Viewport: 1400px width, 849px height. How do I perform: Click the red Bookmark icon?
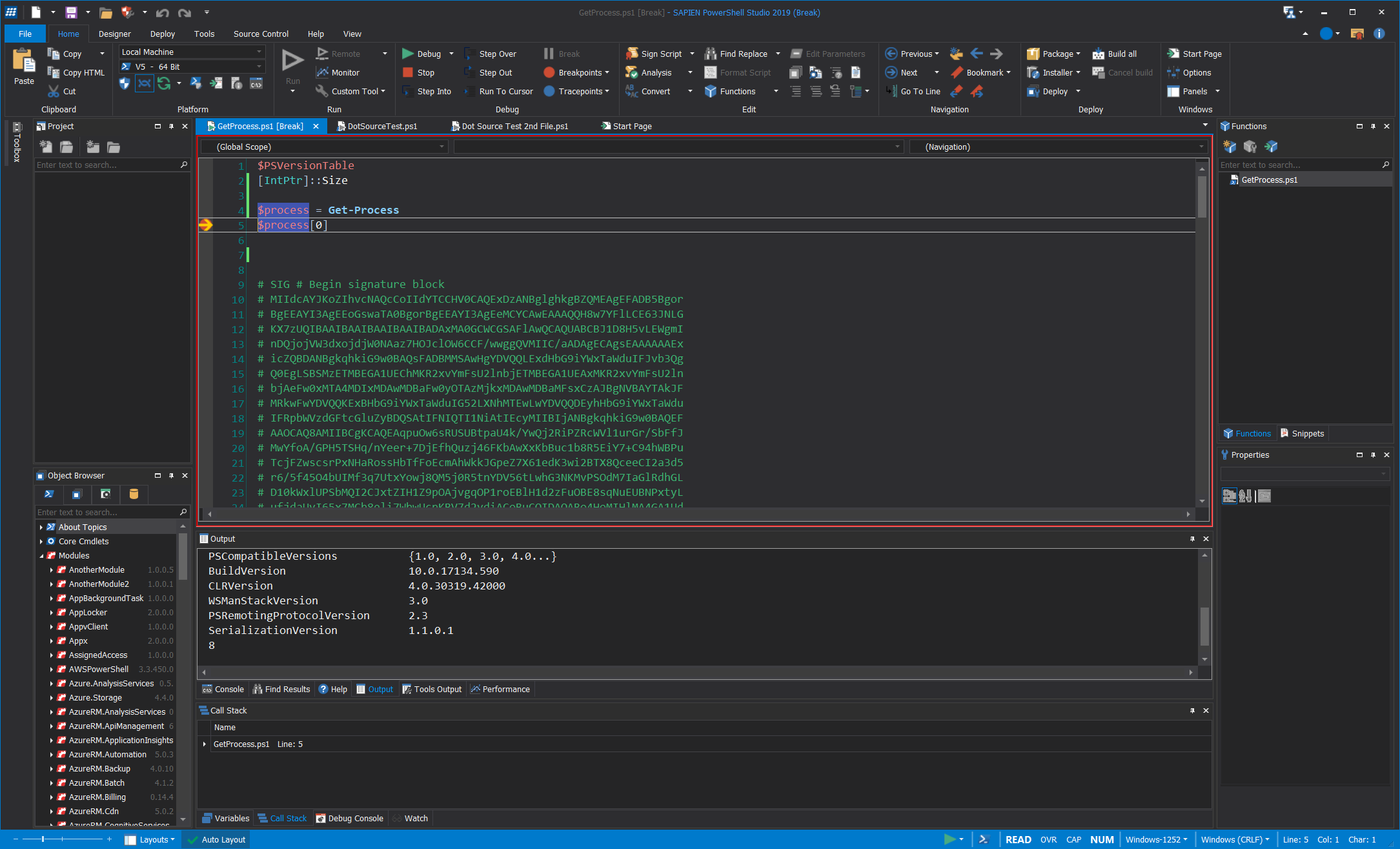tap(957, 72)
